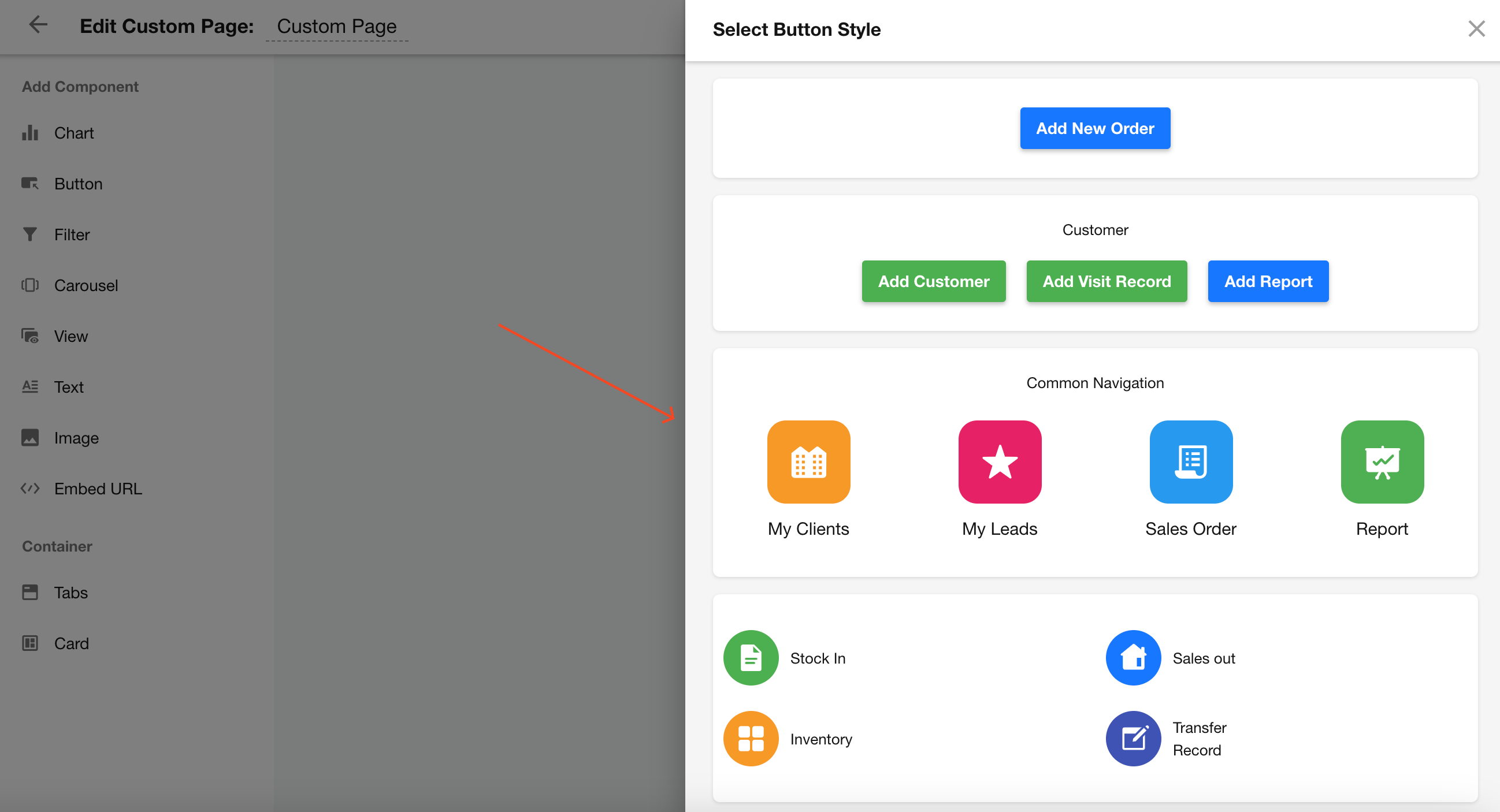
Task: Click the green Stock In circle icon
Action: click(751, 658)
